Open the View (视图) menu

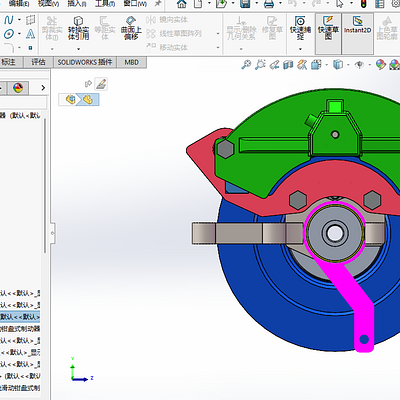(x=49, y=4)
